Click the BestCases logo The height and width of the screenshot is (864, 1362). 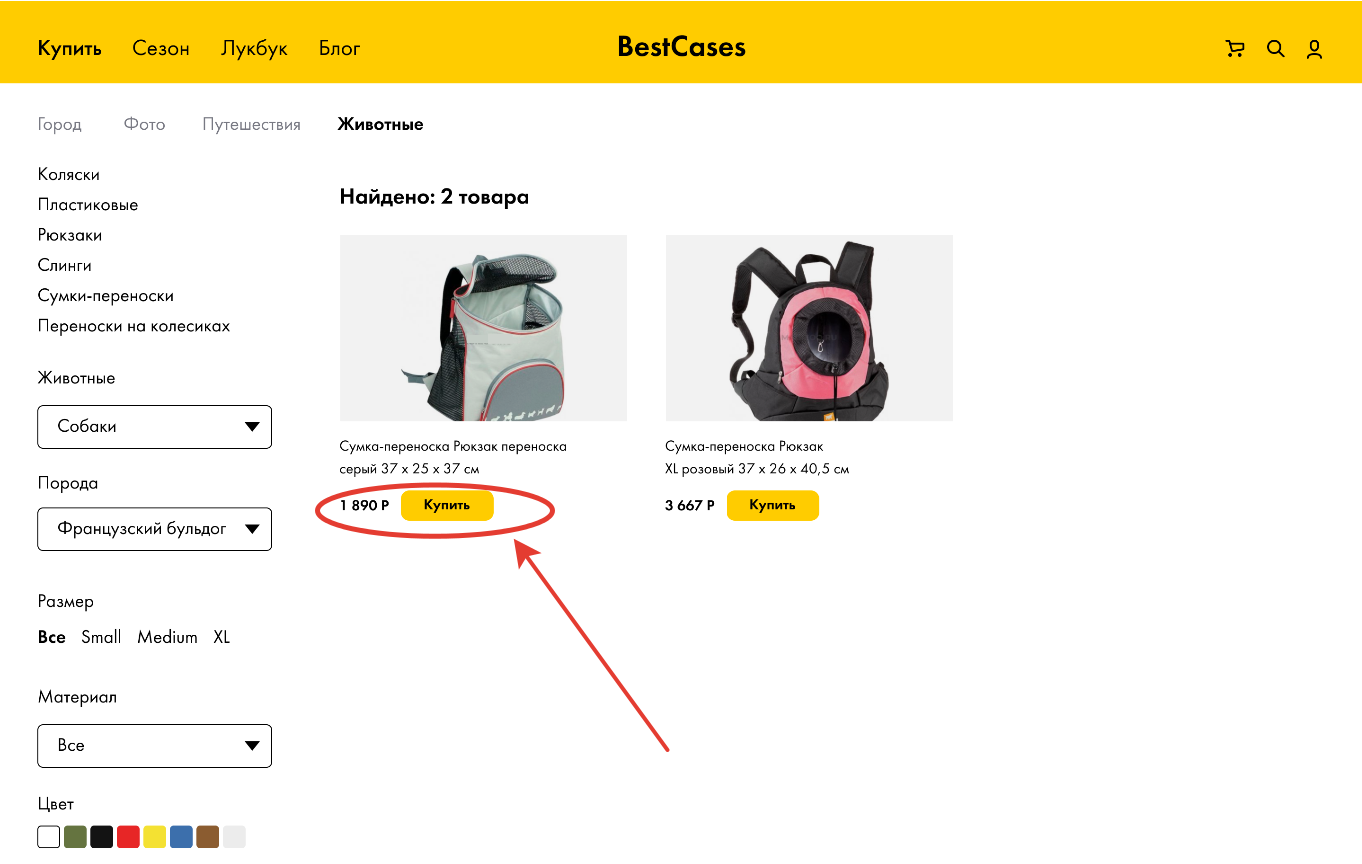point(681,47)
